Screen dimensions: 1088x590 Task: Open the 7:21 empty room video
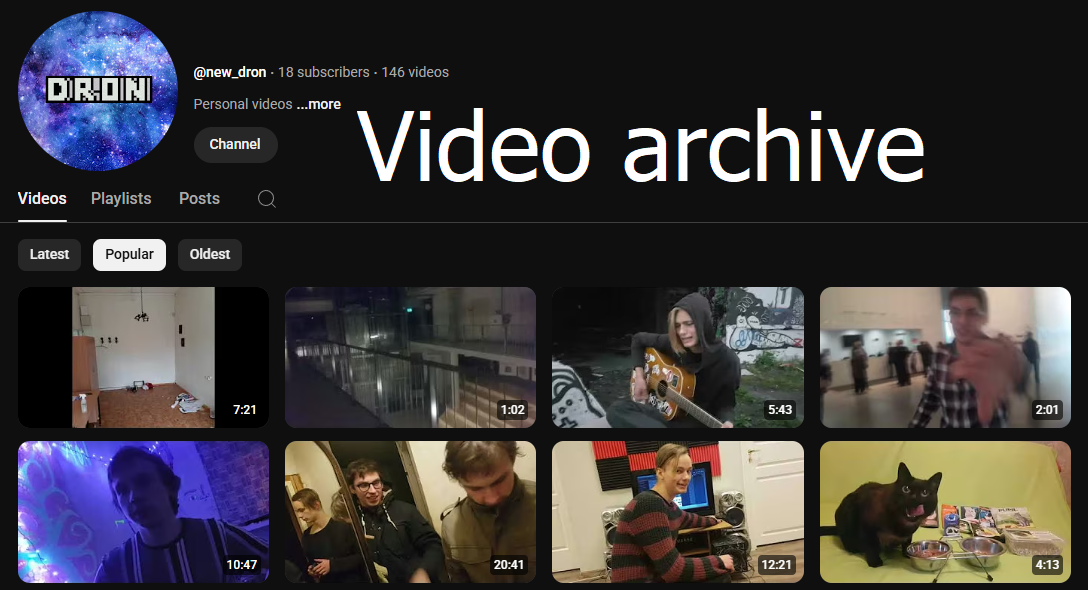(x=143, y=357)
